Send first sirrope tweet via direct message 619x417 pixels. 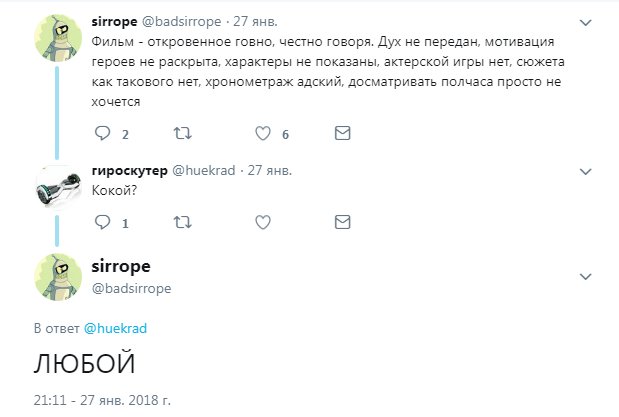343,134
